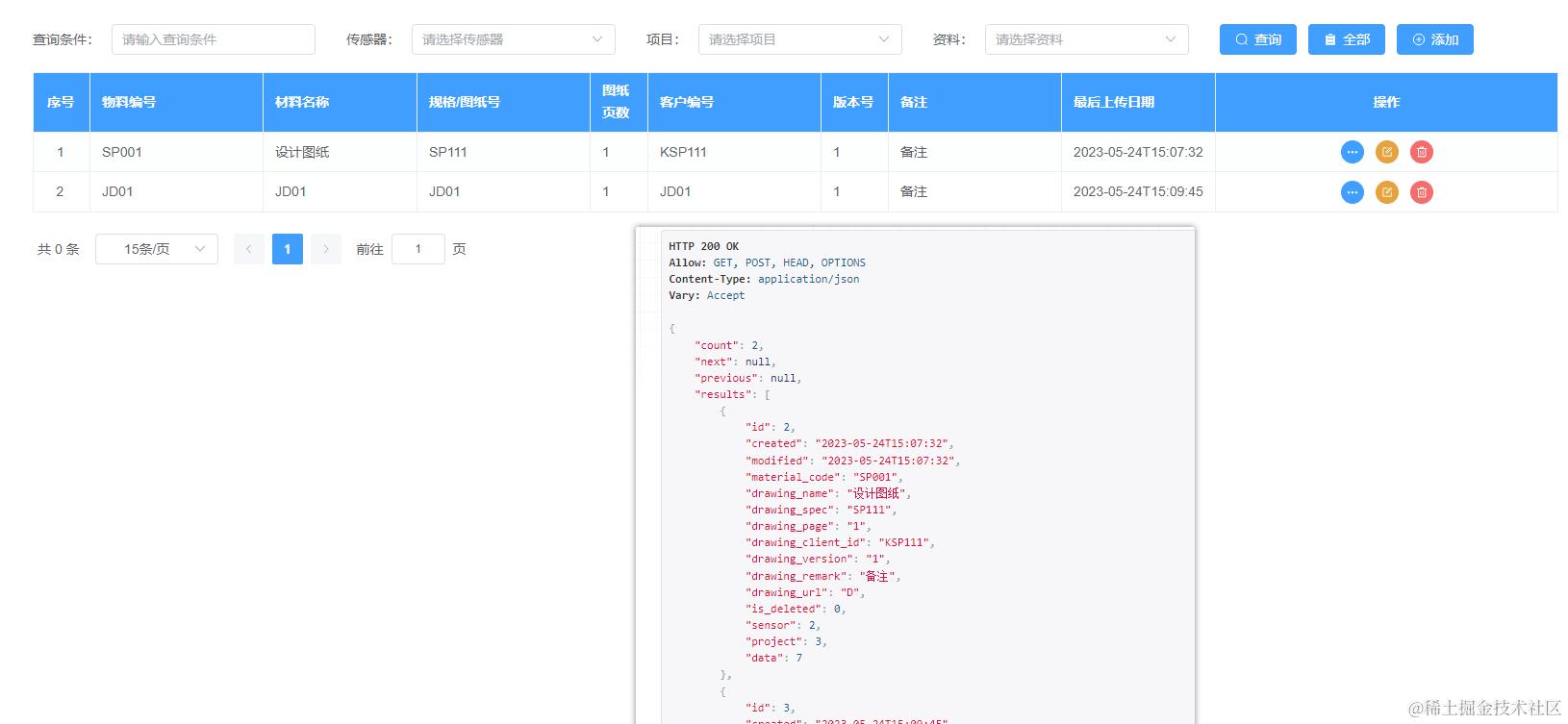Click the 全部 show-all button
The width and height of the screenshot is (1568, 724).
click(x=1347, y=39)
